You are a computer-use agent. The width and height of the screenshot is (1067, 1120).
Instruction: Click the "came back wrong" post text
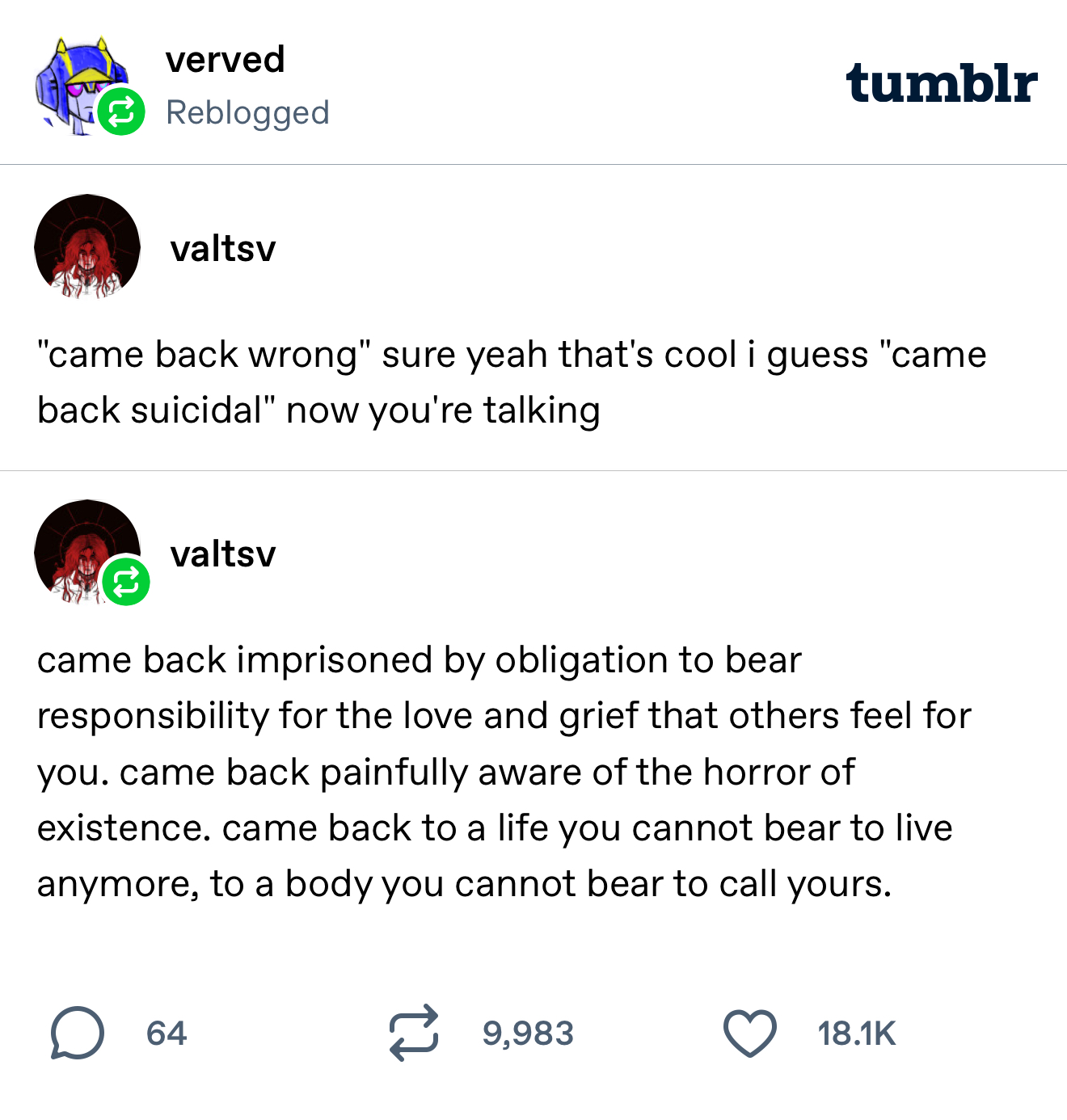tap(512, 382)
